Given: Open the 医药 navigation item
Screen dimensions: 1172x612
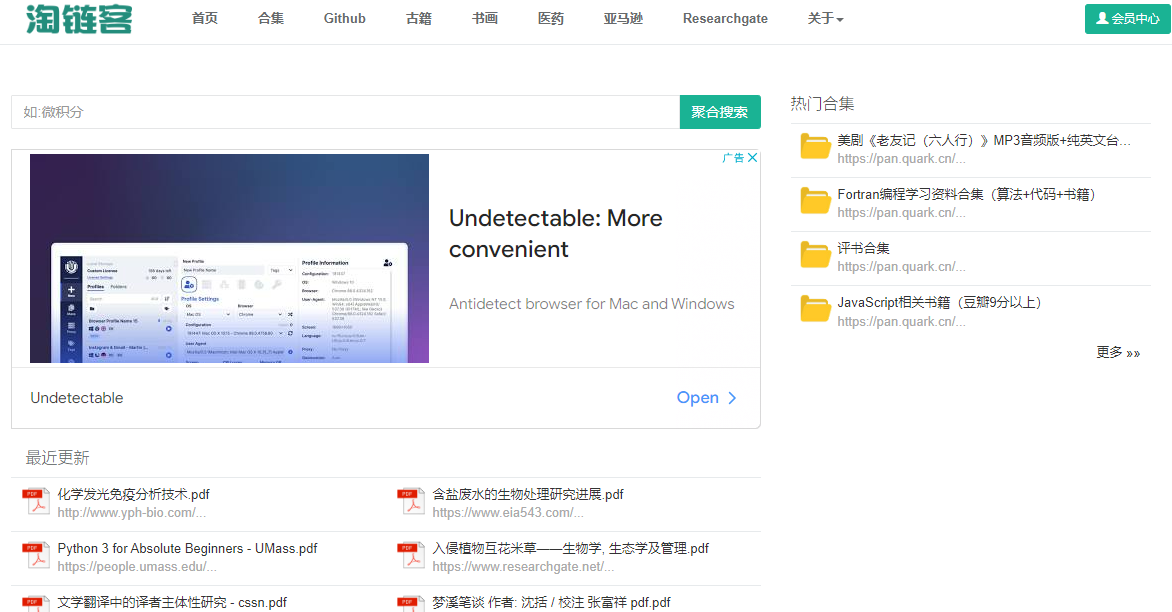Looking at the screenshot, I should [x=551, y=19].
